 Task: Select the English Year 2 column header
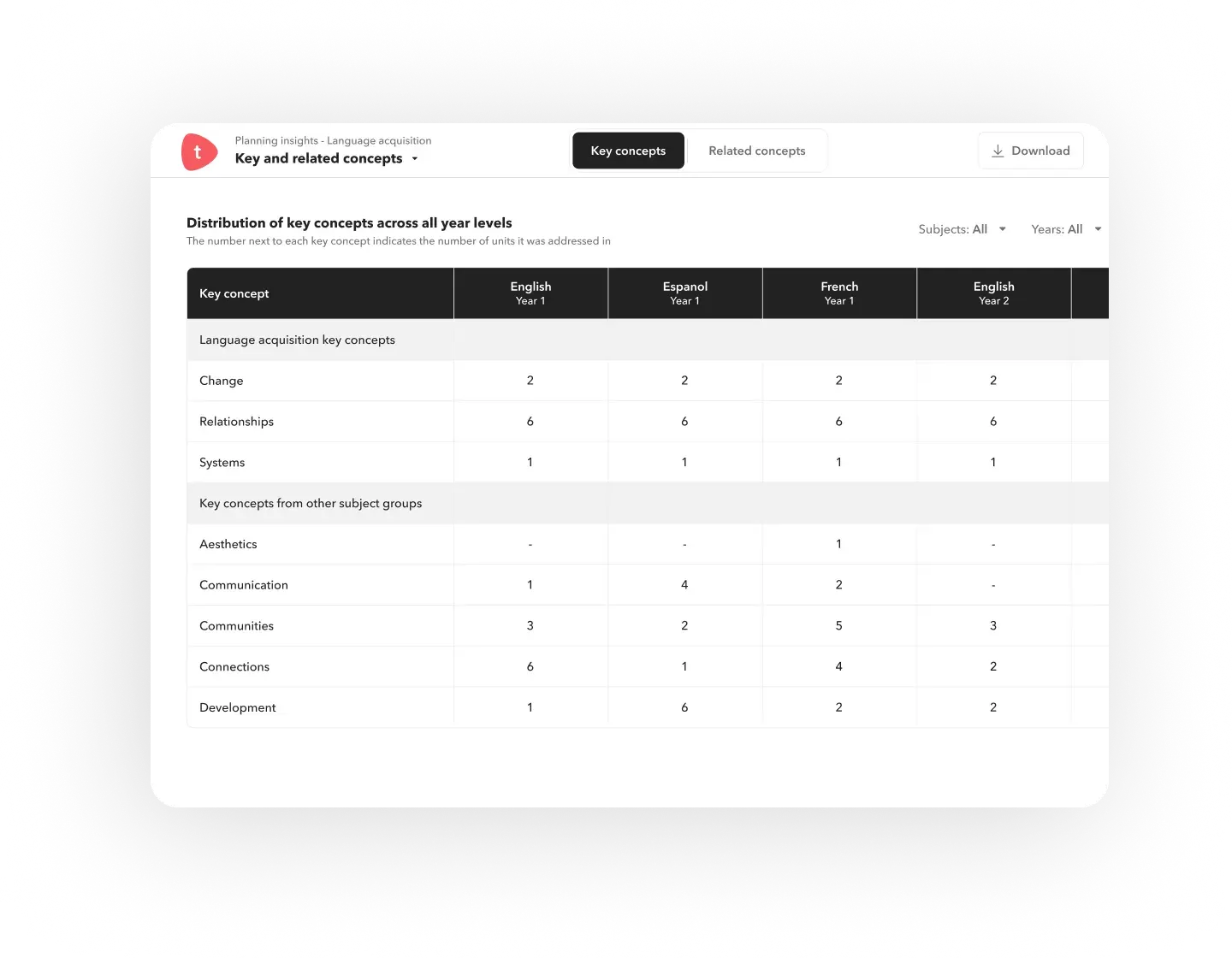pos(993,293)
